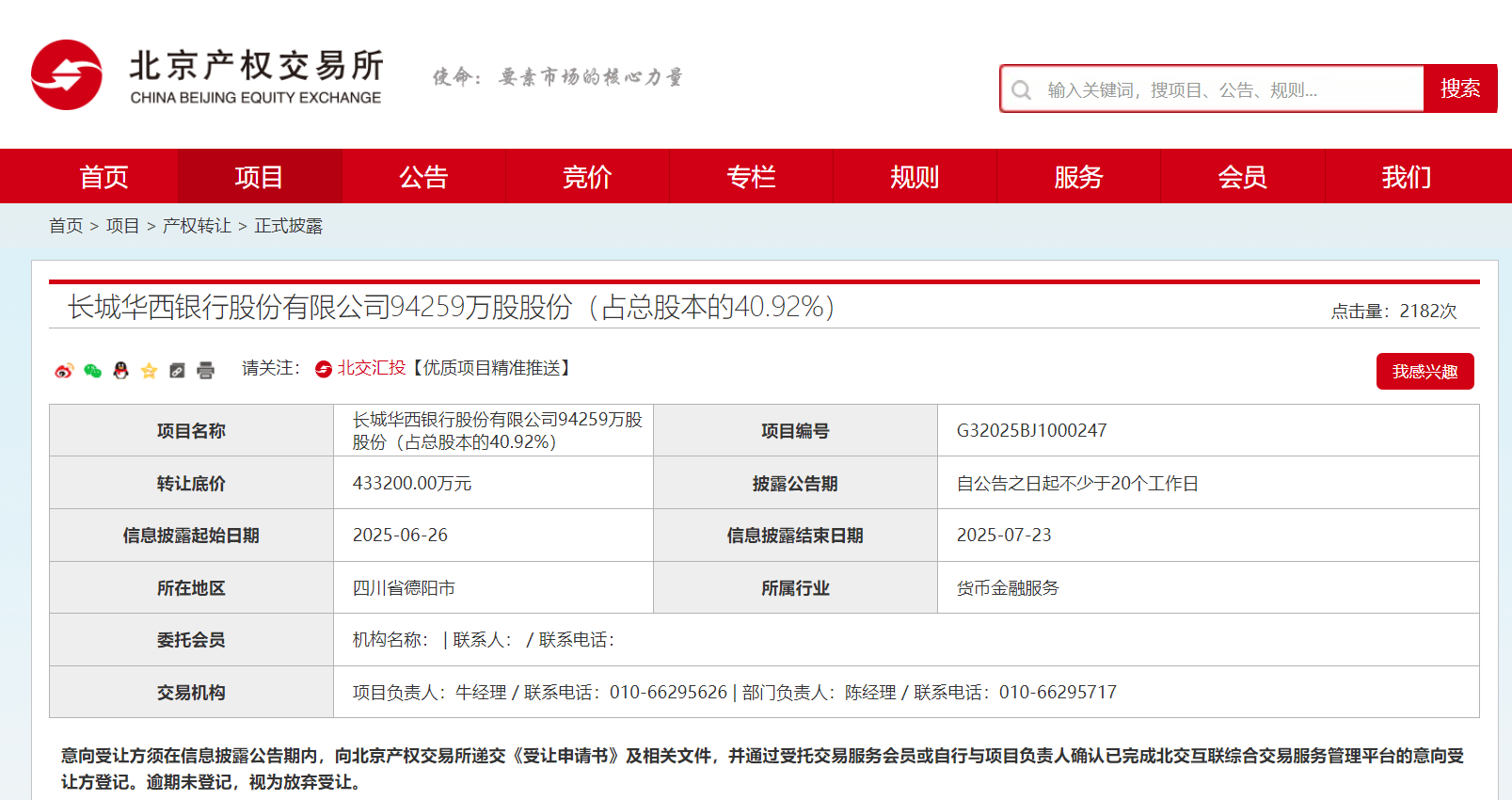Open the 专栏 nav menu
The image size is (1512, 800).
click(751, 176)
